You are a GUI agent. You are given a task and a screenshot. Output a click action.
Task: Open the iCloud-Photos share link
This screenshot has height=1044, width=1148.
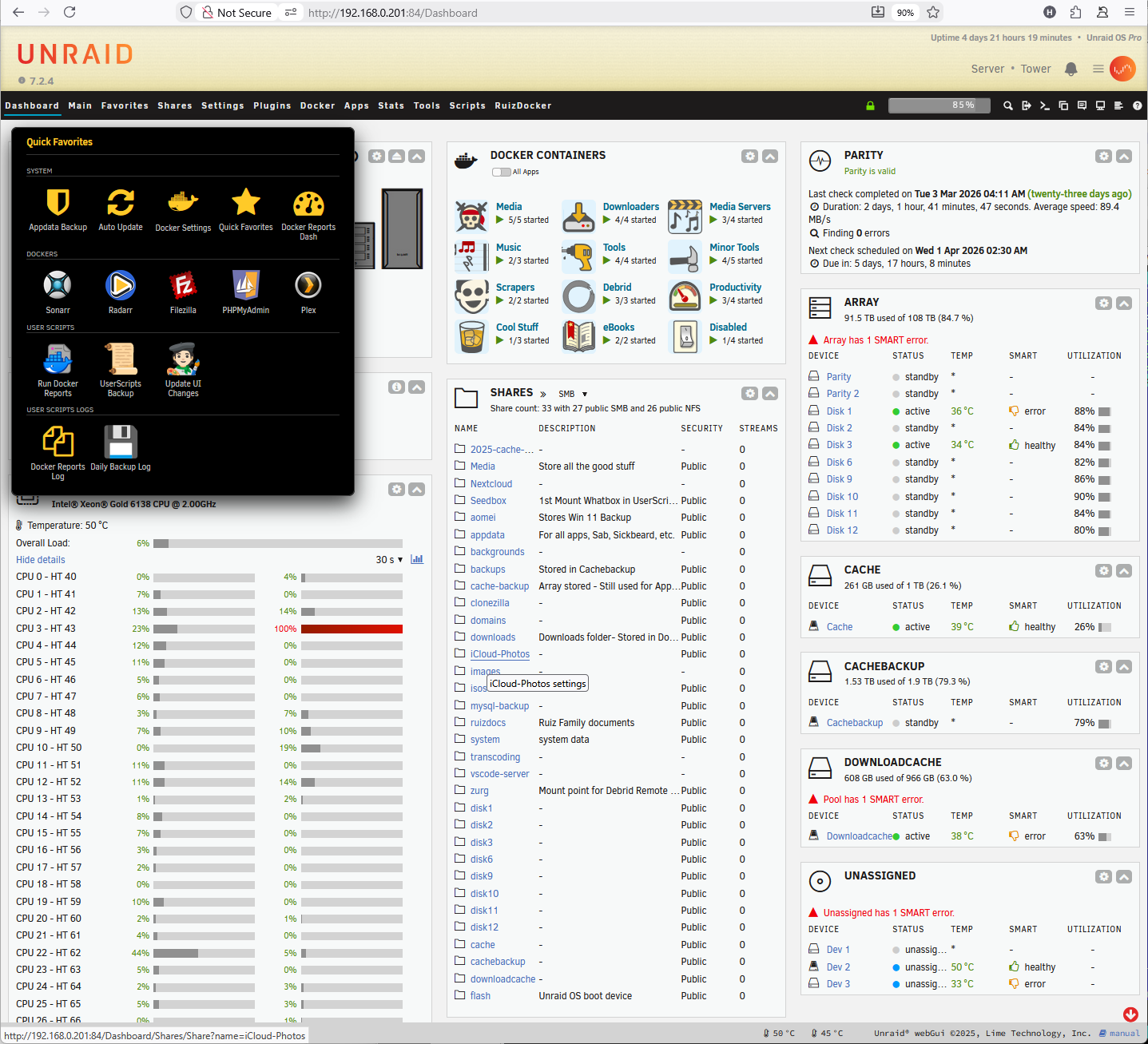(500, 654)
